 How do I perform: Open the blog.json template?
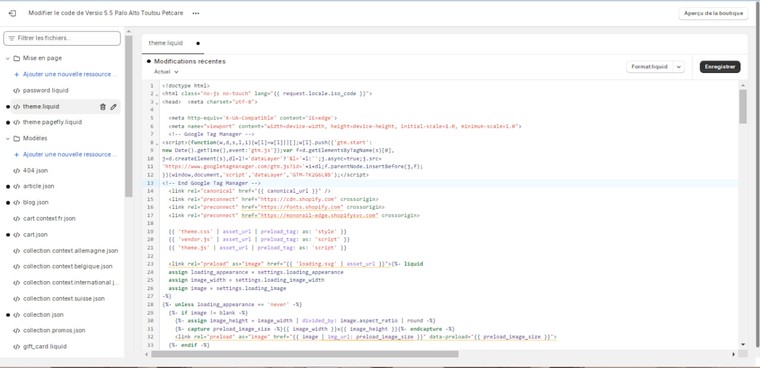point(36,203)
